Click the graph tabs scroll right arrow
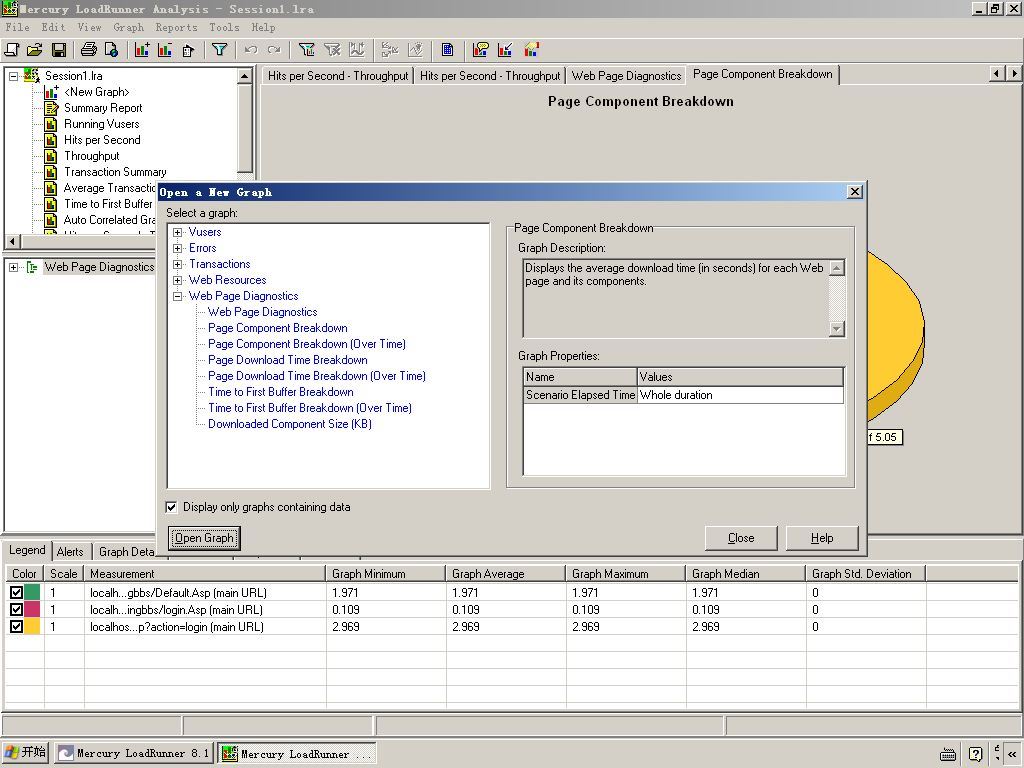1024x768 pixels. (1014, 74)
